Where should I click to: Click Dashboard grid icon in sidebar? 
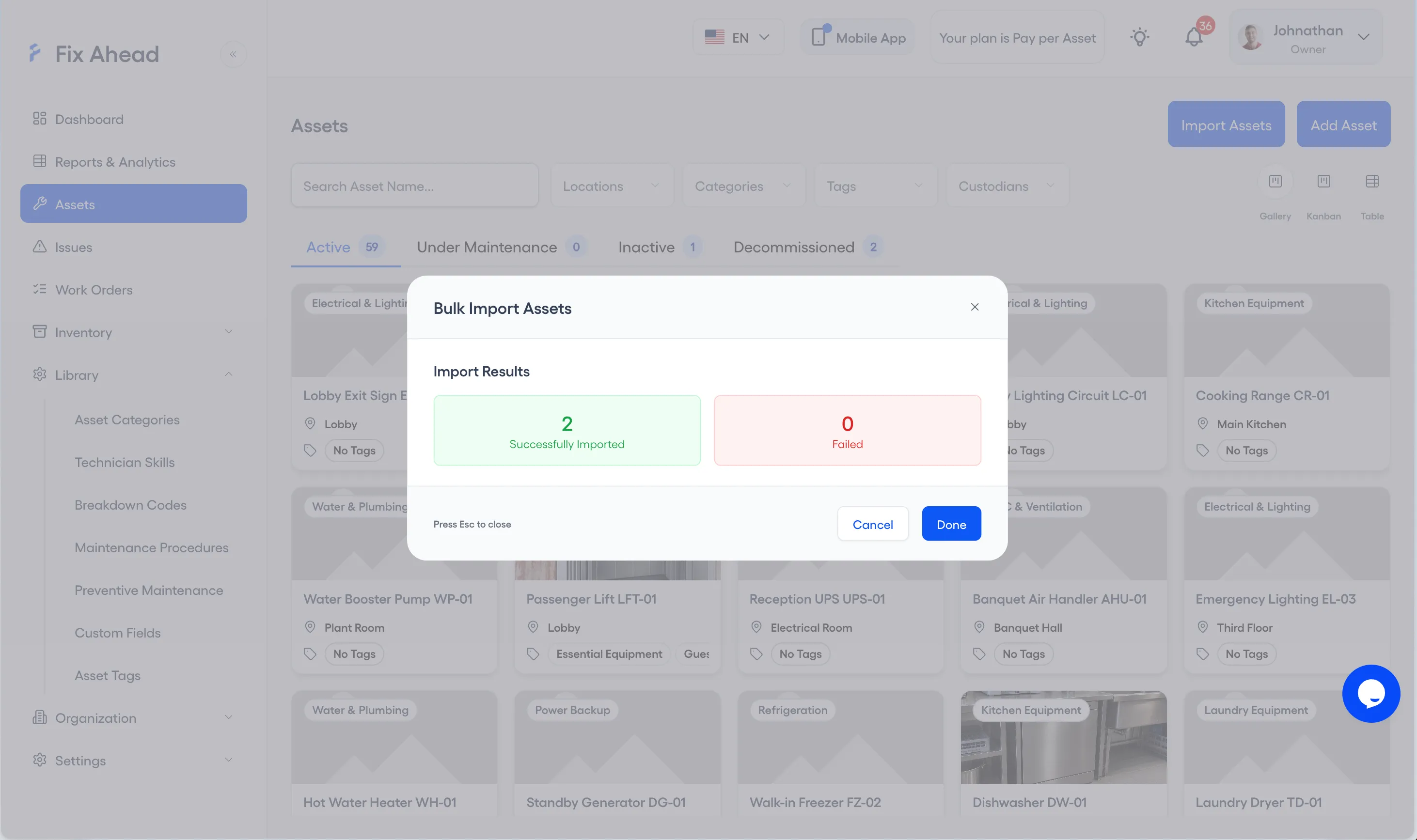tap(40, 118)
